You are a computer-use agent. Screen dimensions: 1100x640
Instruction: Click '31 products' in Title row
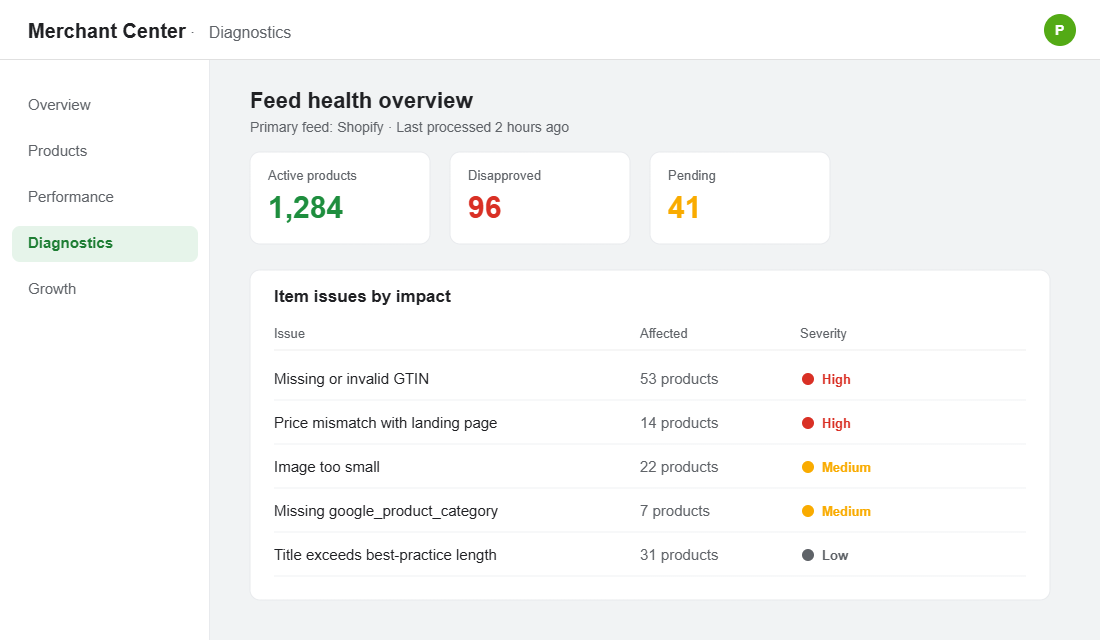coord(679,555)
